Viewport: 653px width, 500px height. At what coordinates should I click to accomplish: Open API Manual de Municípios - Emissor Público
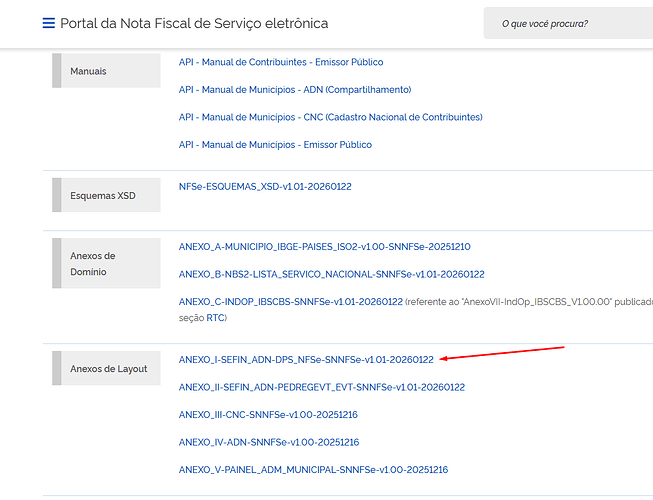275,145
